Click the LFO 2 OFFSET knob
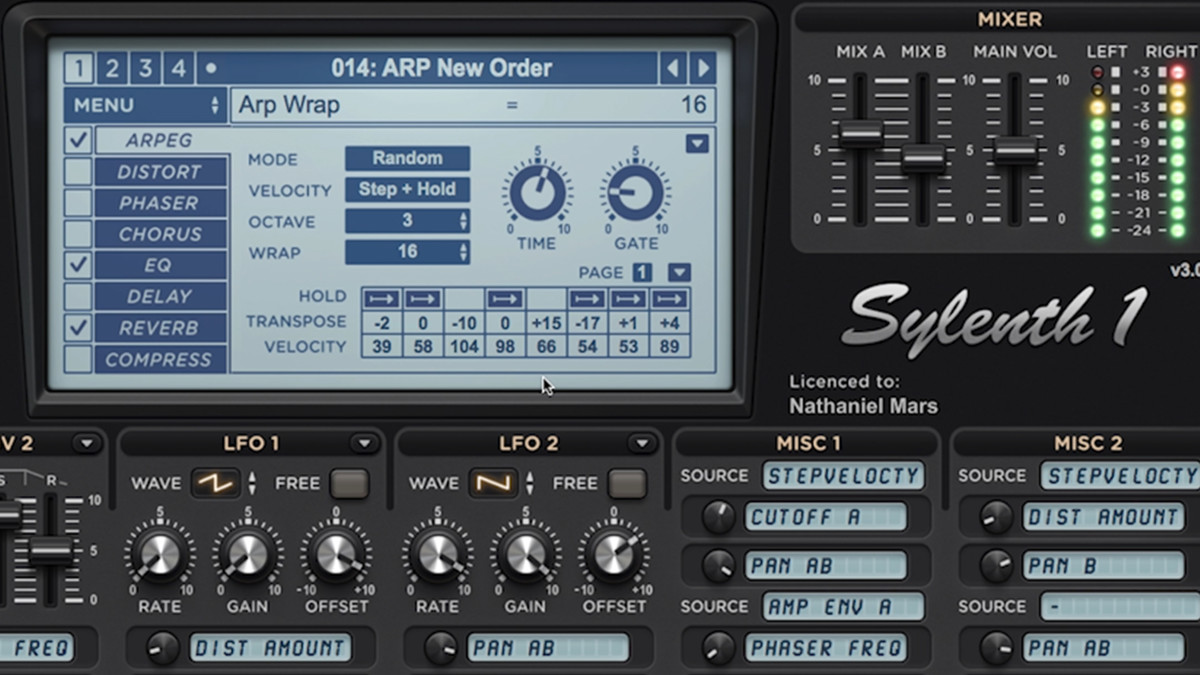The image size is (1200, 675). coord(614,554)
